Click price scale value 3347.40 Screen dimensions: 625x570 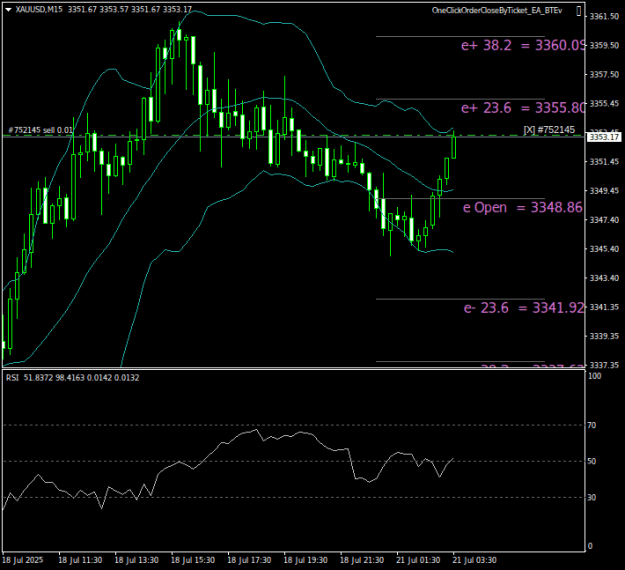click(x=604, y=220)
